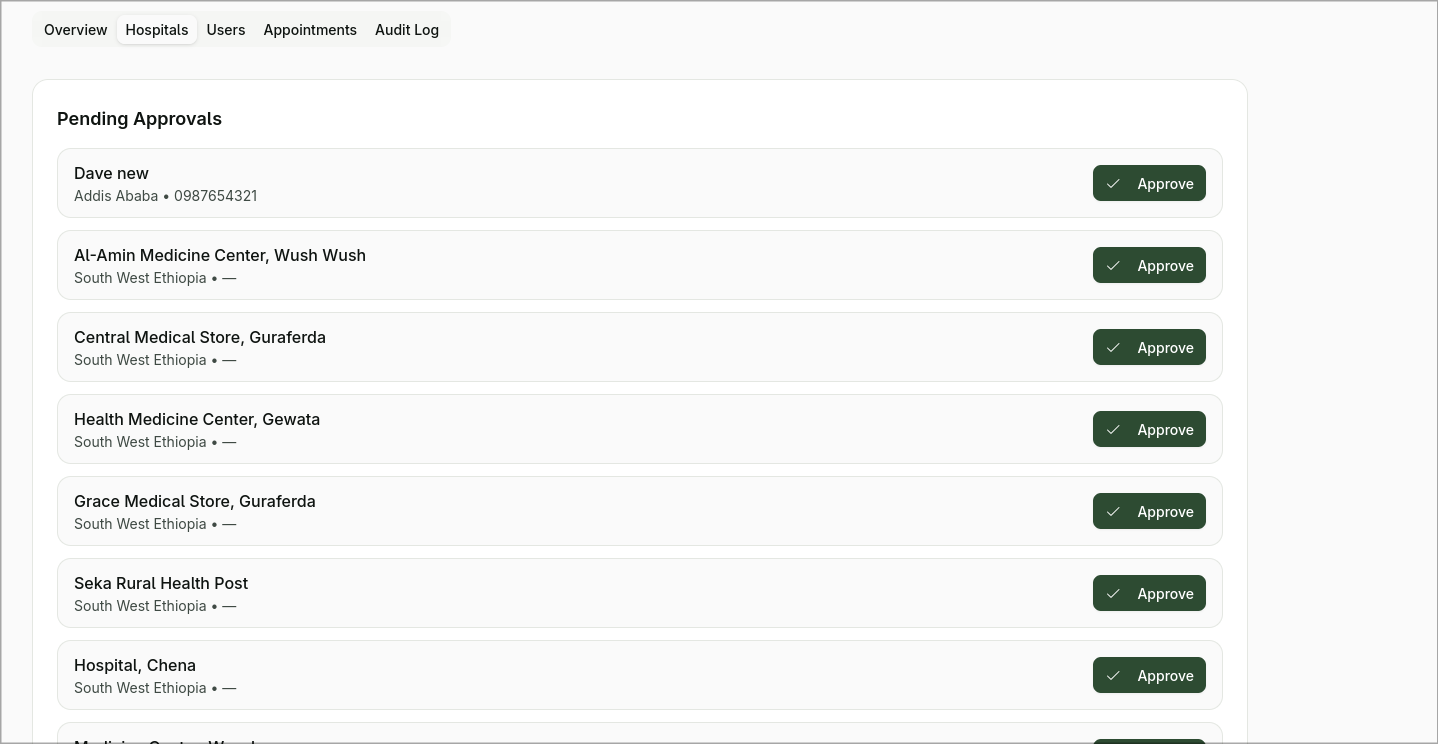This screenshot has height=744, width=1438.
Task: Click checkmark icon for Al-Amin Medicine Center
Action: (1113, 266)
